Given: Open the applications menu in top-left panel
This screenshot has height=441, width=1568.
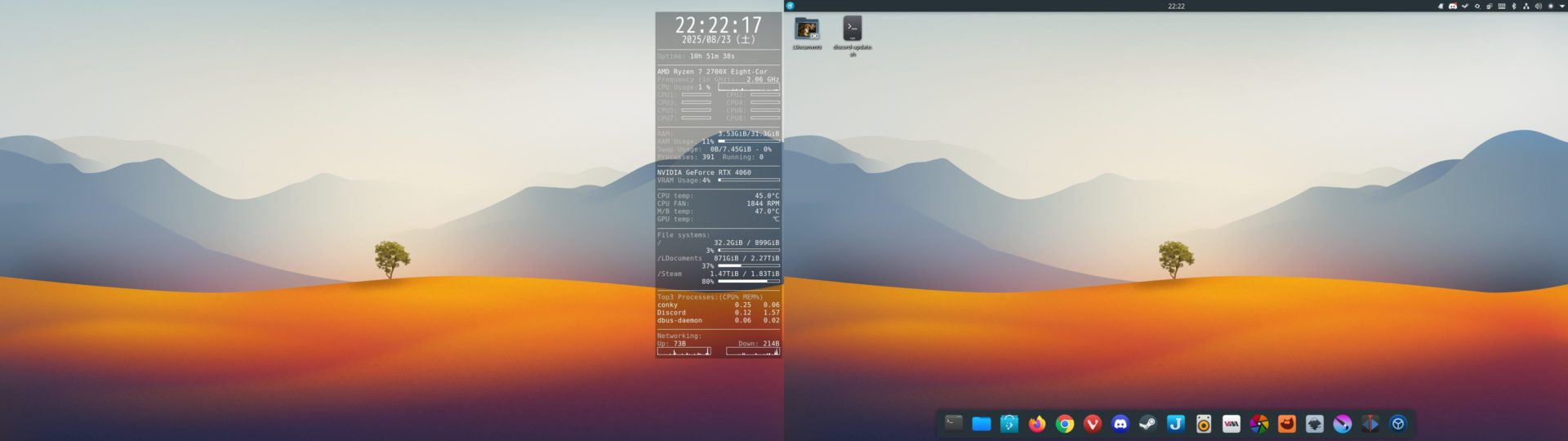Looking at the screenshot, I should click(790, 6).
